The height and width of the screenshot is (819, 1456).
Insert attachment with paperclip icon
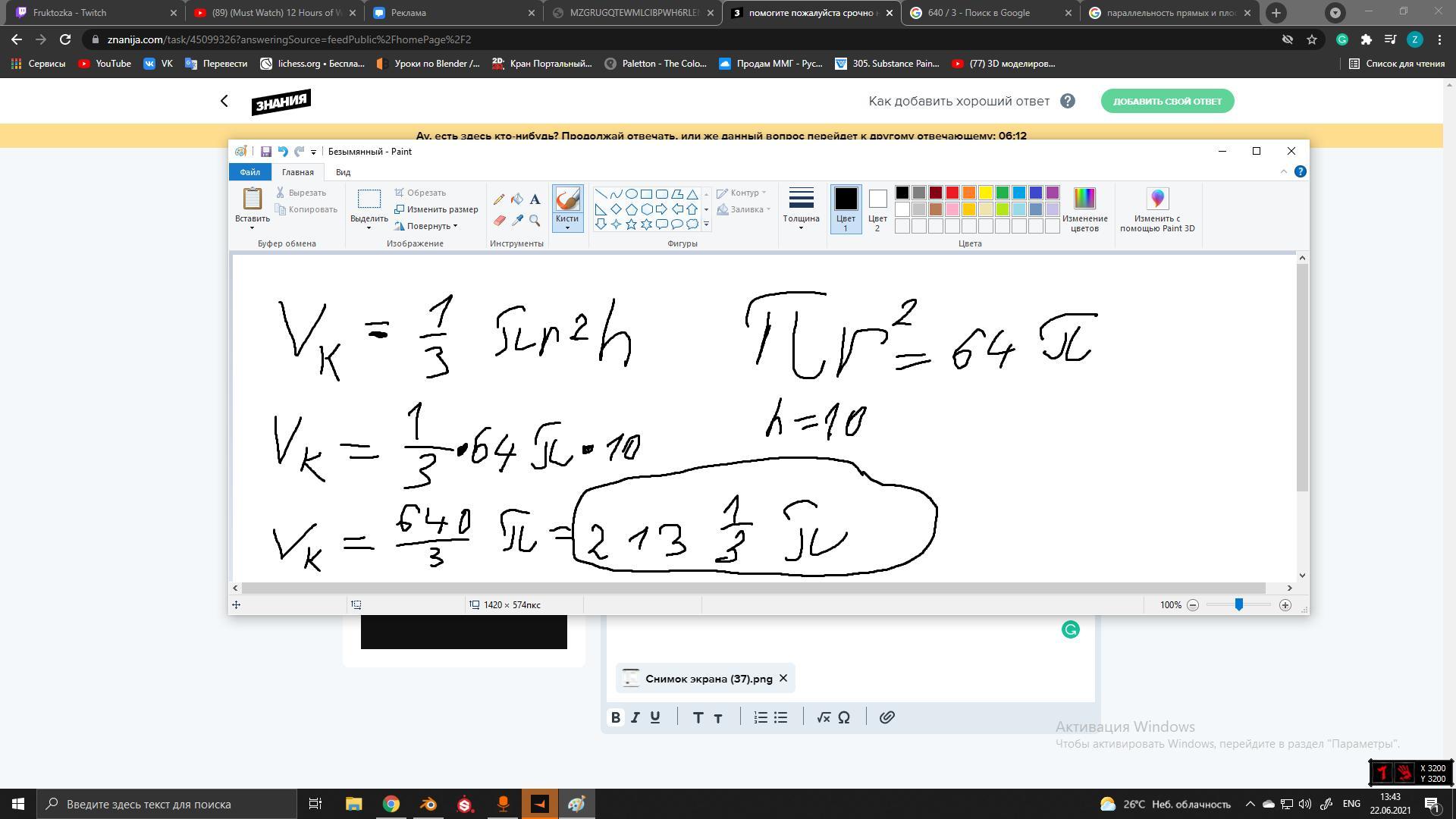click(x=886, y=717)
